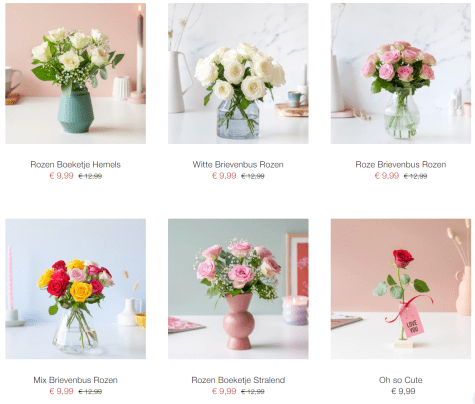This screenshot has width=475, height=404.
Task: Open the Roze Brievenbus Rozen product image
Action: (401, 73)
